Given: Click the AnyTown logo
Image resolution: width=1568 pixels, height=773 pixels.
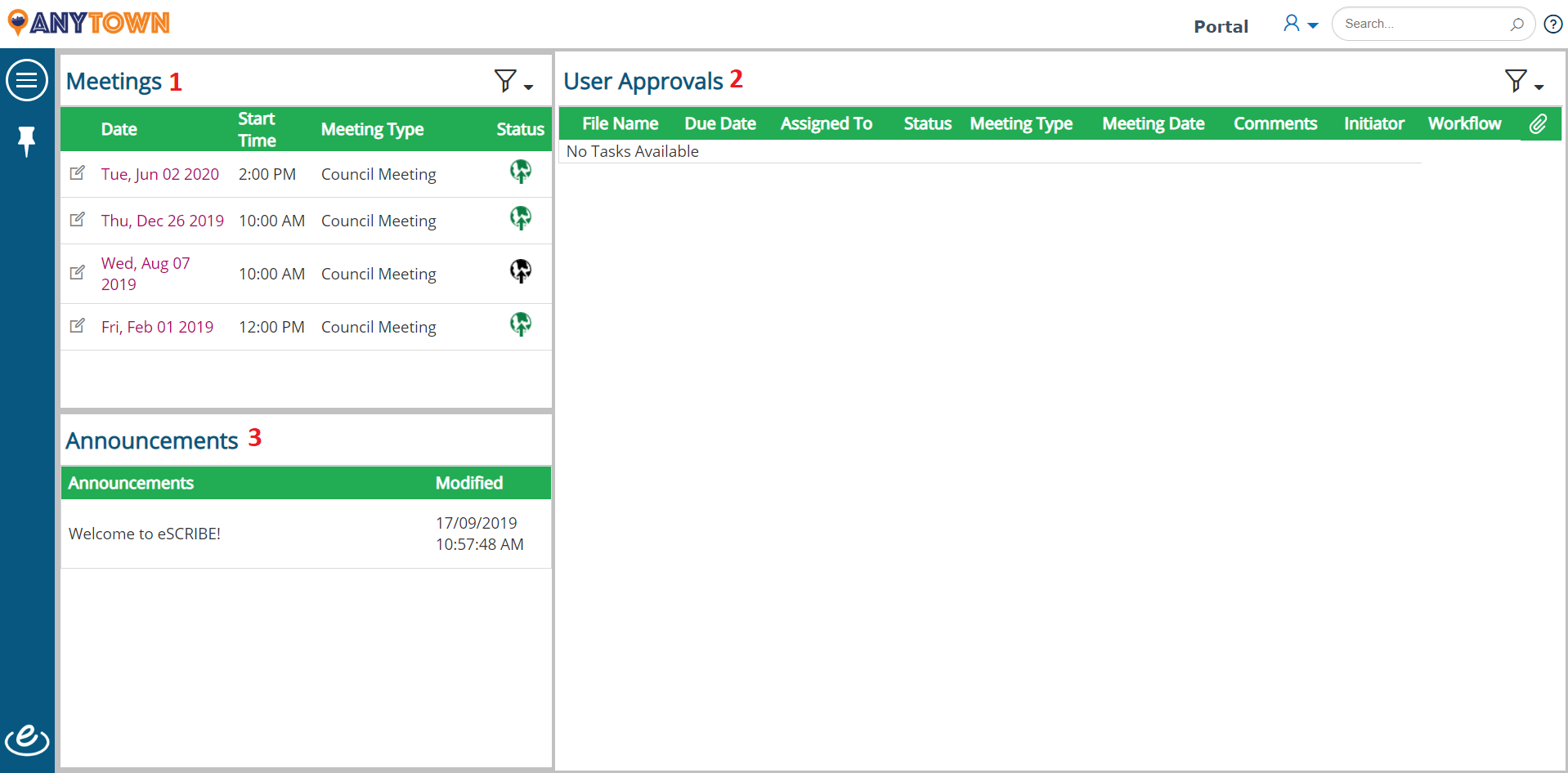Looking at the screenshot, I should pos(88,22).
